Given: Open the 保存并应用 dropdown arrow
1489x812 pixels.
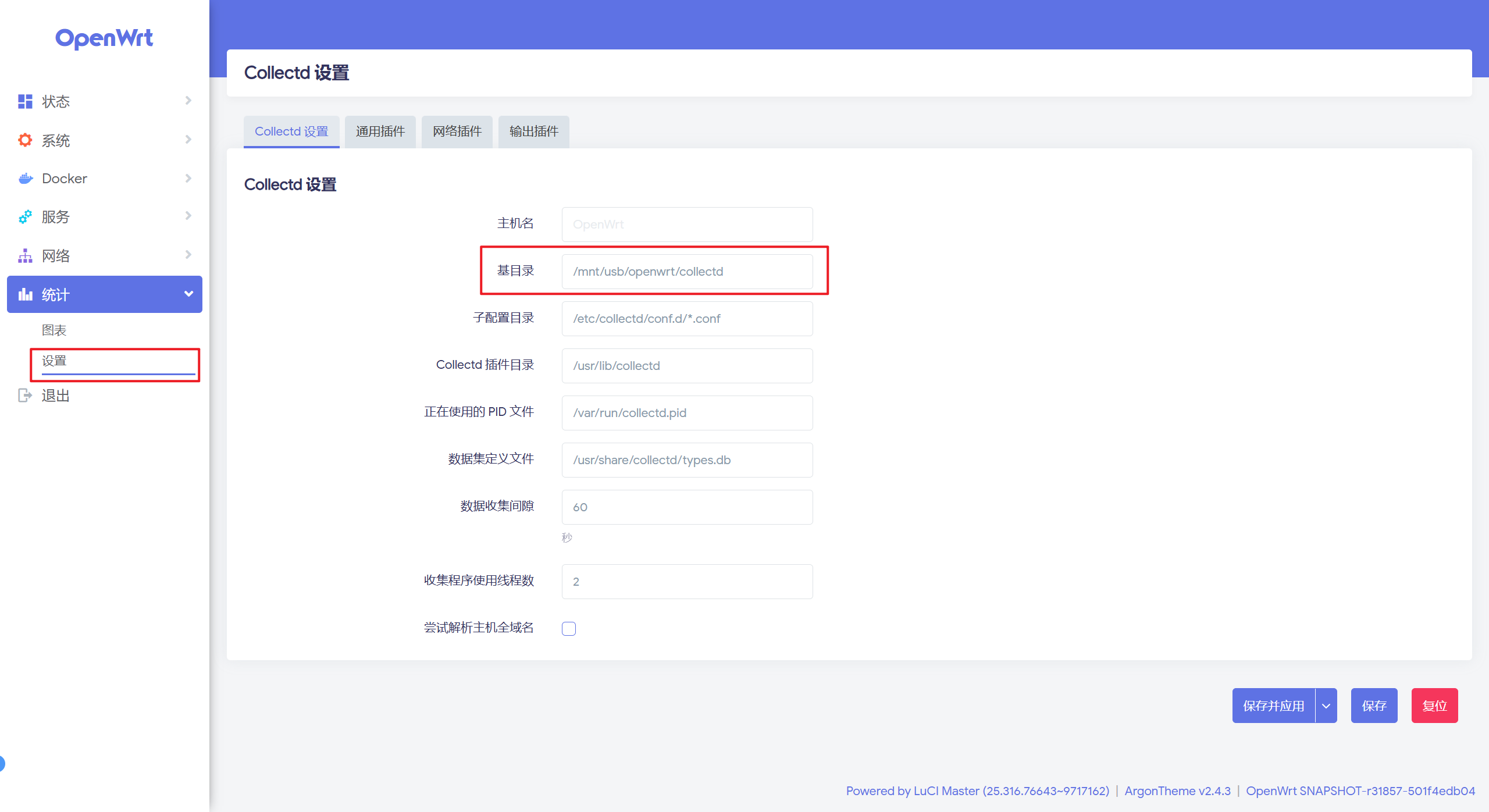Looking at the screenshot, I should point(1326,706).
